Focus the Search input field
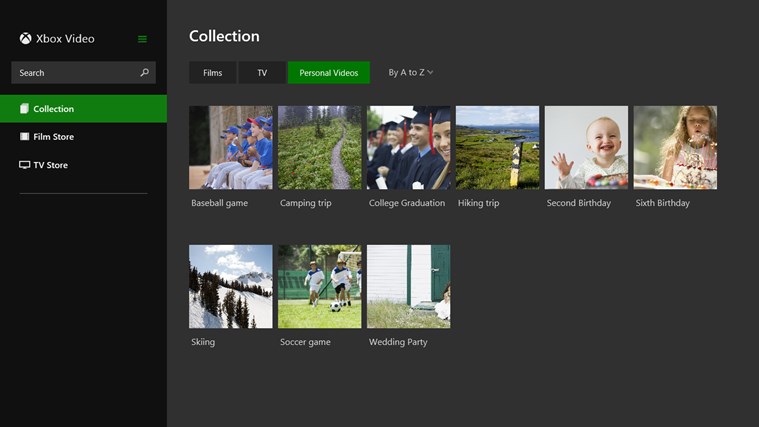Viewport: 759px width, 427px height. pyautogui.click(x=75, y=73)
